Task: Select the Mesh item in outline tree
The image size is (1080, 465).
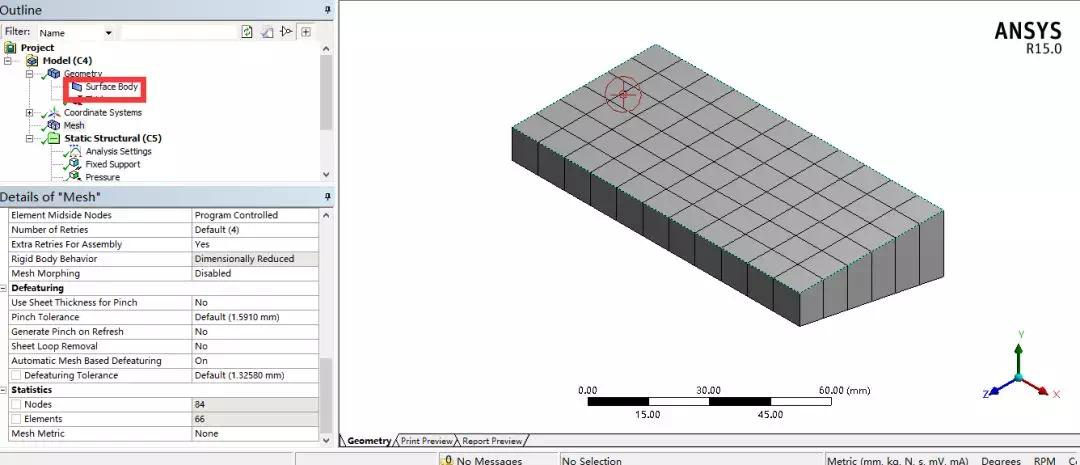Action: [x=74, y=125]
